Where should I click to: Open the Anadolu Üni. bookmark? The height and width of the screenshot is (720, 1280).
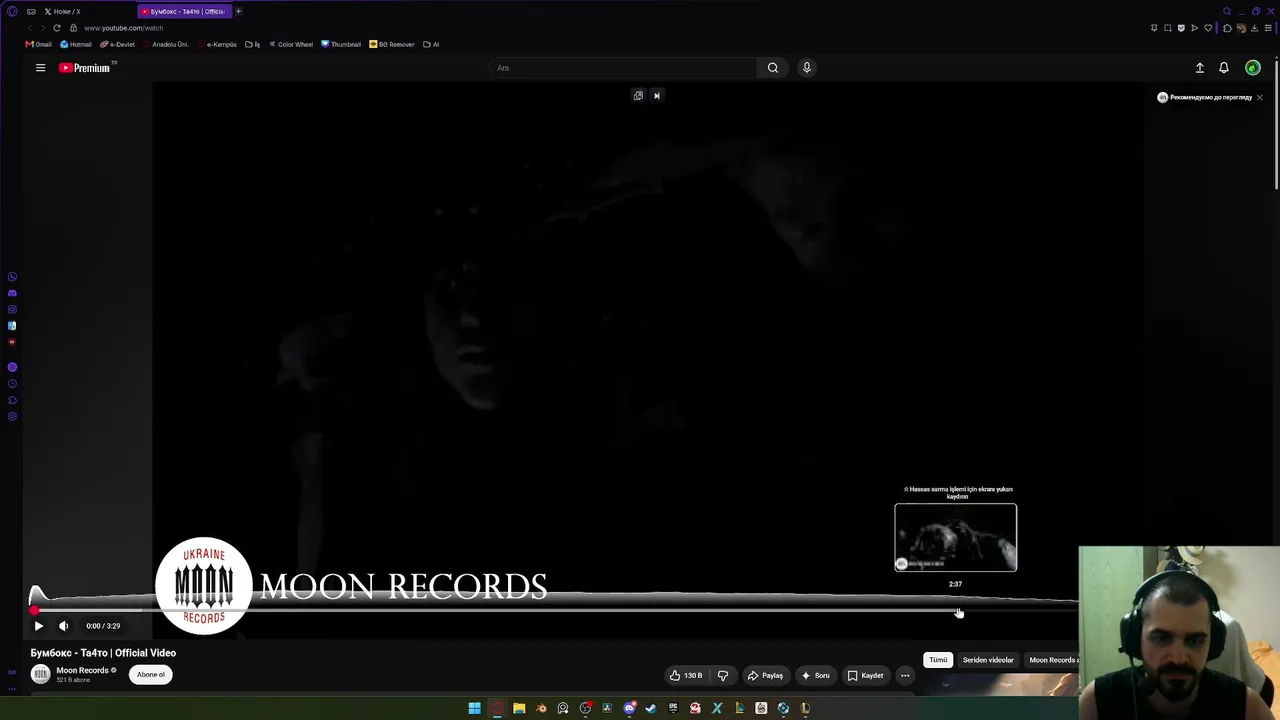[x=166, y=44]
